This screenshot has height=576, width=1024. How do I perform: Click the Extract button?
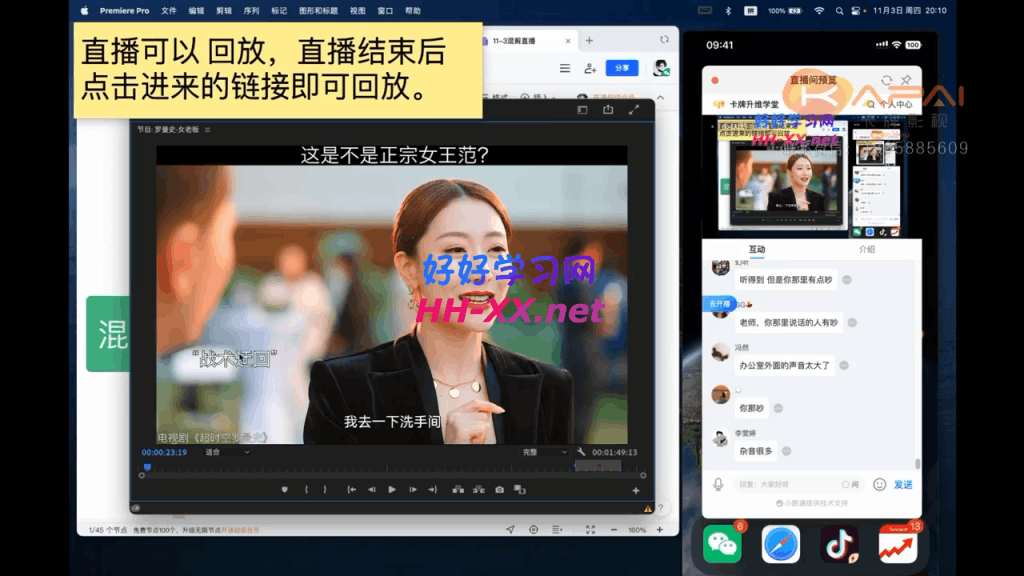479,490
